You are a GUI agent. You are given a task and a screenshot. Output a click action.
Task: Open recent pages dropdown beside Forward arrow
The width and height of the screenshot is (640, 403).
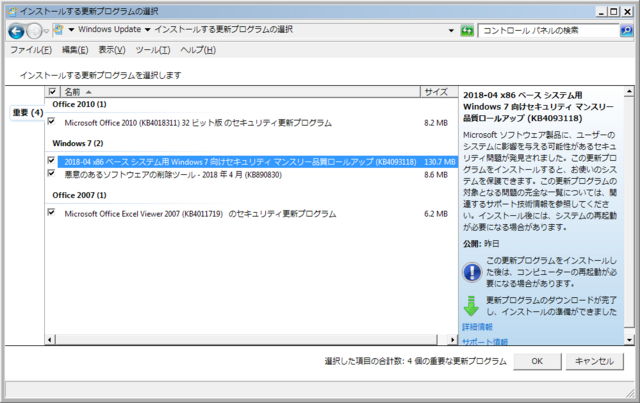click(46, 31)
